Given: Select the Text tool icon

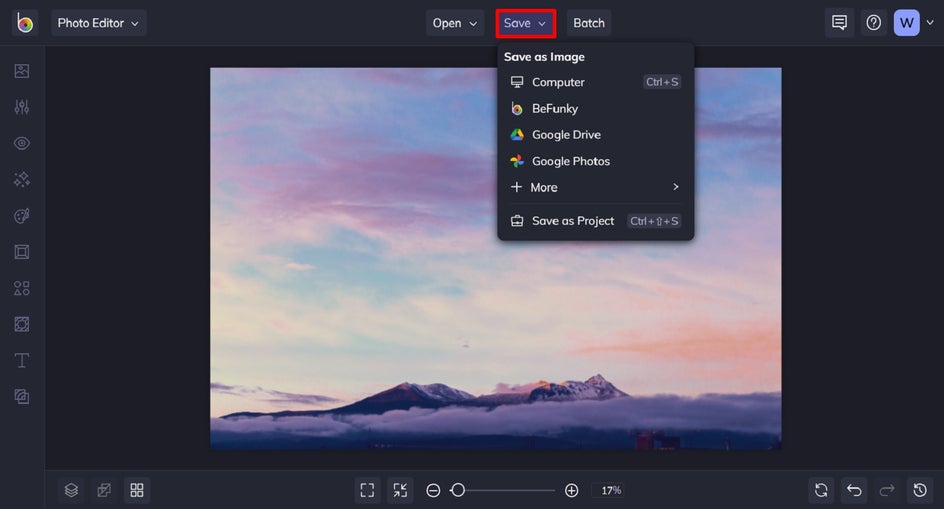Looking at the screenshot, I should pos(22,360).
